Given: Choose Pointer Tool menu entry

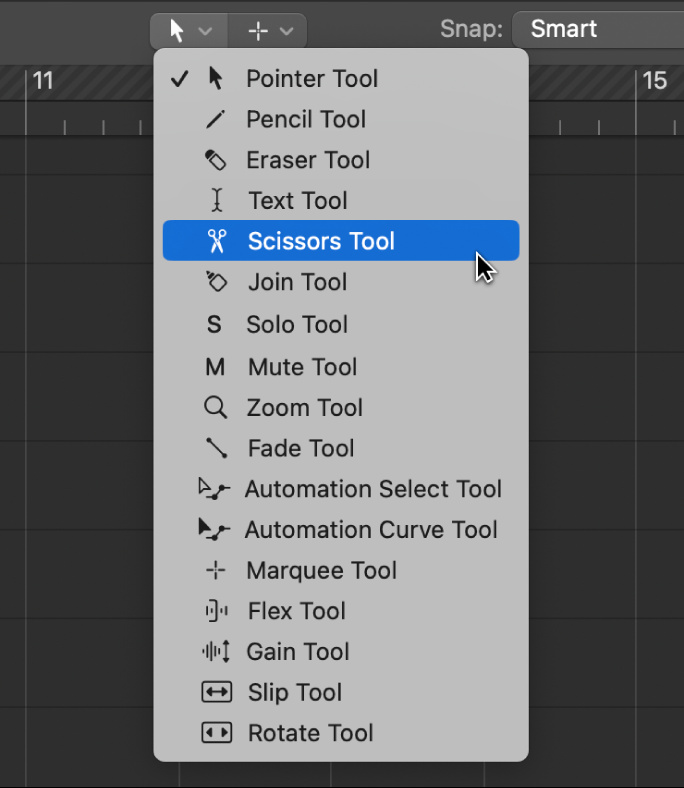Looking at the screenshot, I should 341,79.
